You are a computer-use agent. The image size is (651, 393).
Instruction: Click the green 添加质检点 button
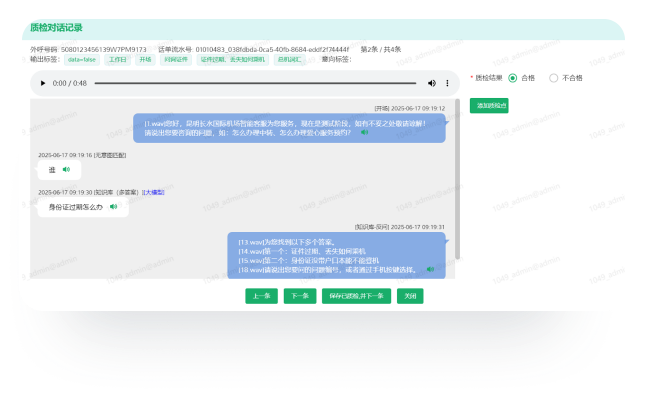[x=489, y=105]
